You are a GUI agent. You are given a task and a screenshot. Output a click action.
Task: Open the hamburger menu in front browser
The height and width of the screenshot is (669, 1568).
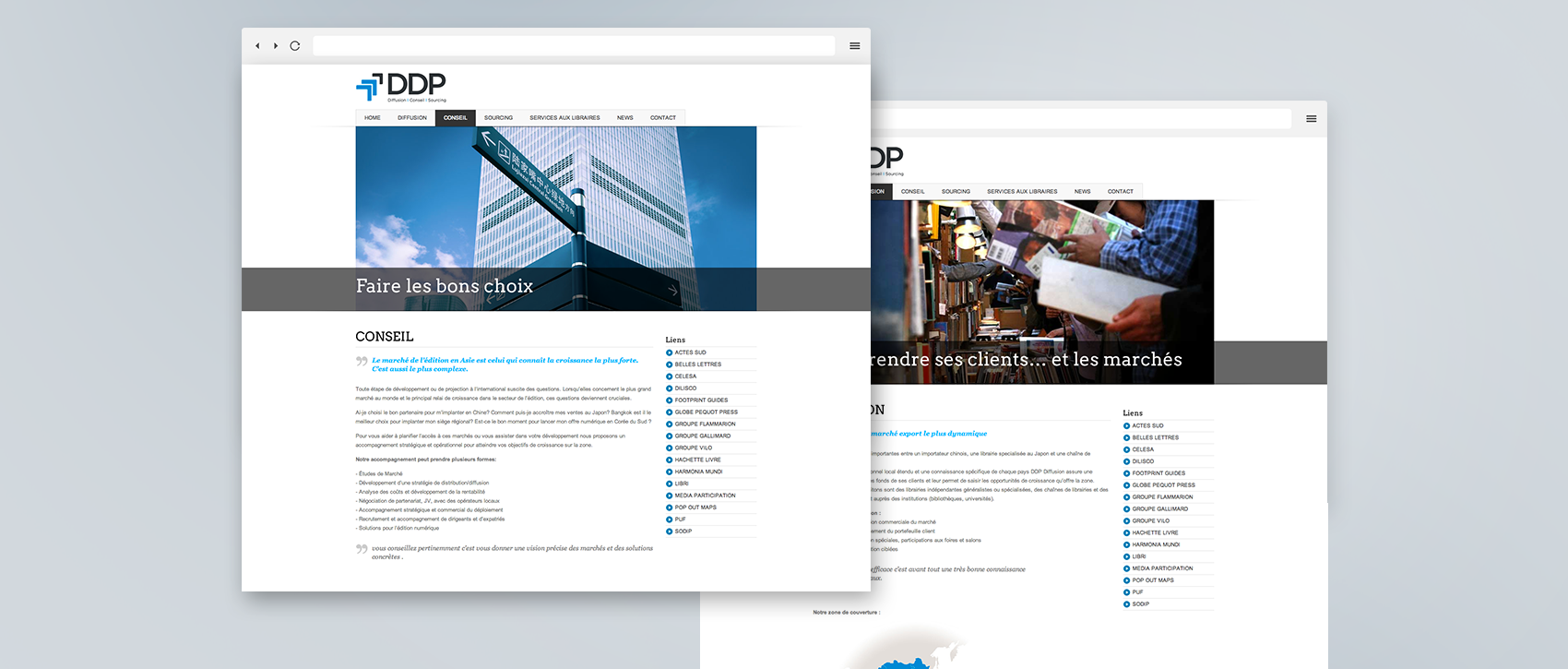pos(855,45)
